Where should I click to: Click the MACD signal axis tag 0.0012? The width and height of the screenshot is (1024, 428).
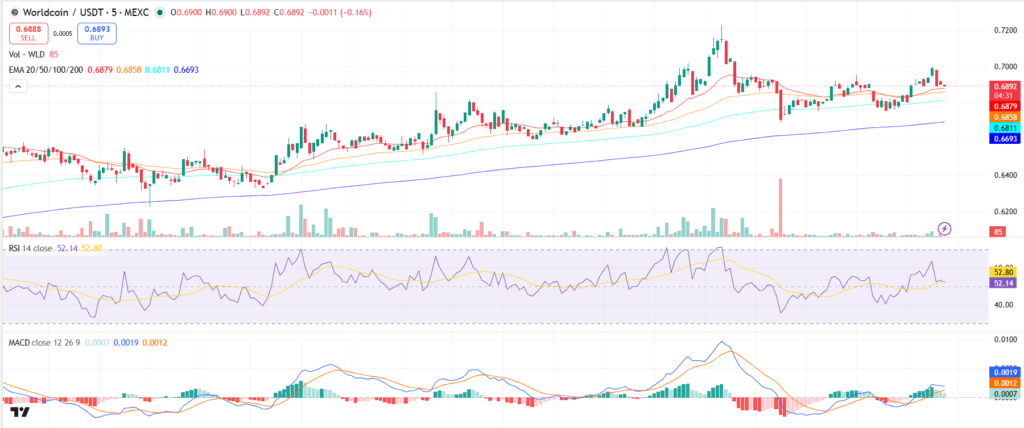pos(1005,382)
